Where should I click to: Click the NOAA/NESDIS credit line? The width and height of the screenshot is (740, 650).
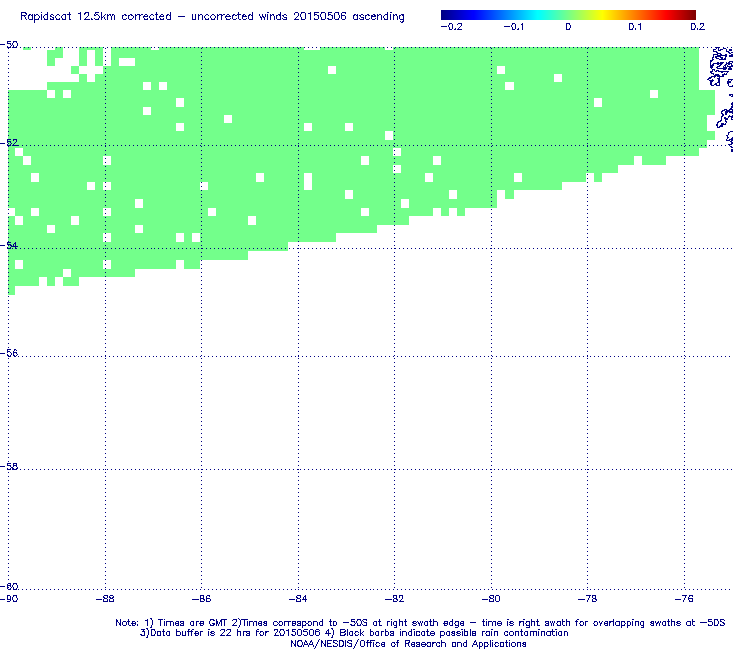pos(408,644)
